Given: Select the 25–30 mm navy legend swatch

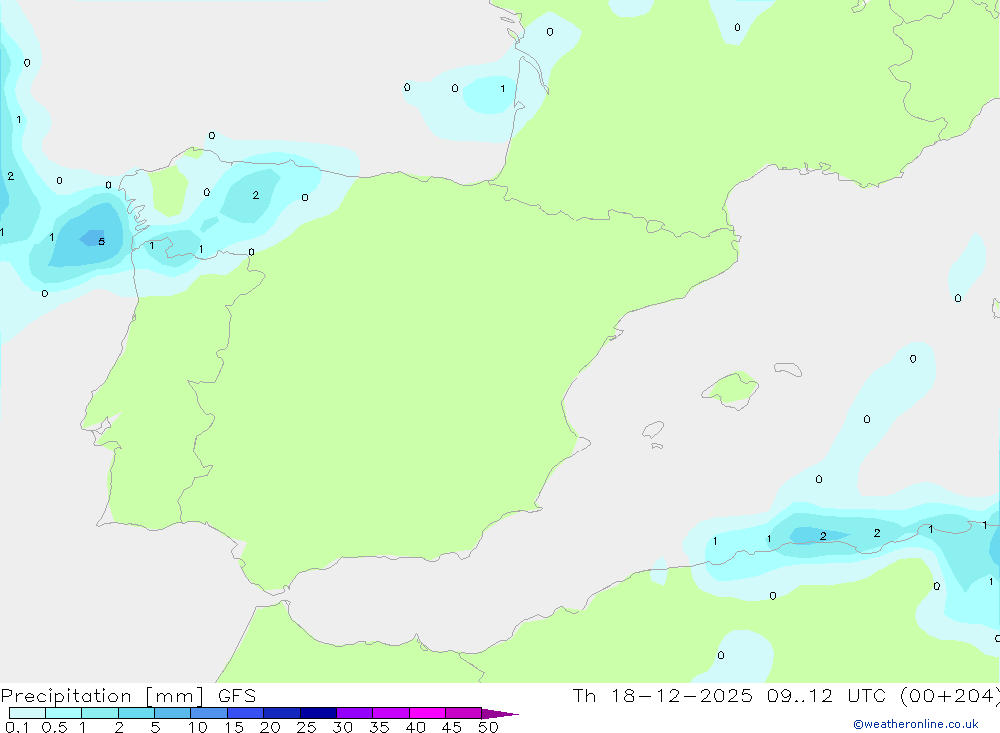Looking at the screenshot, I should [318, 713].
